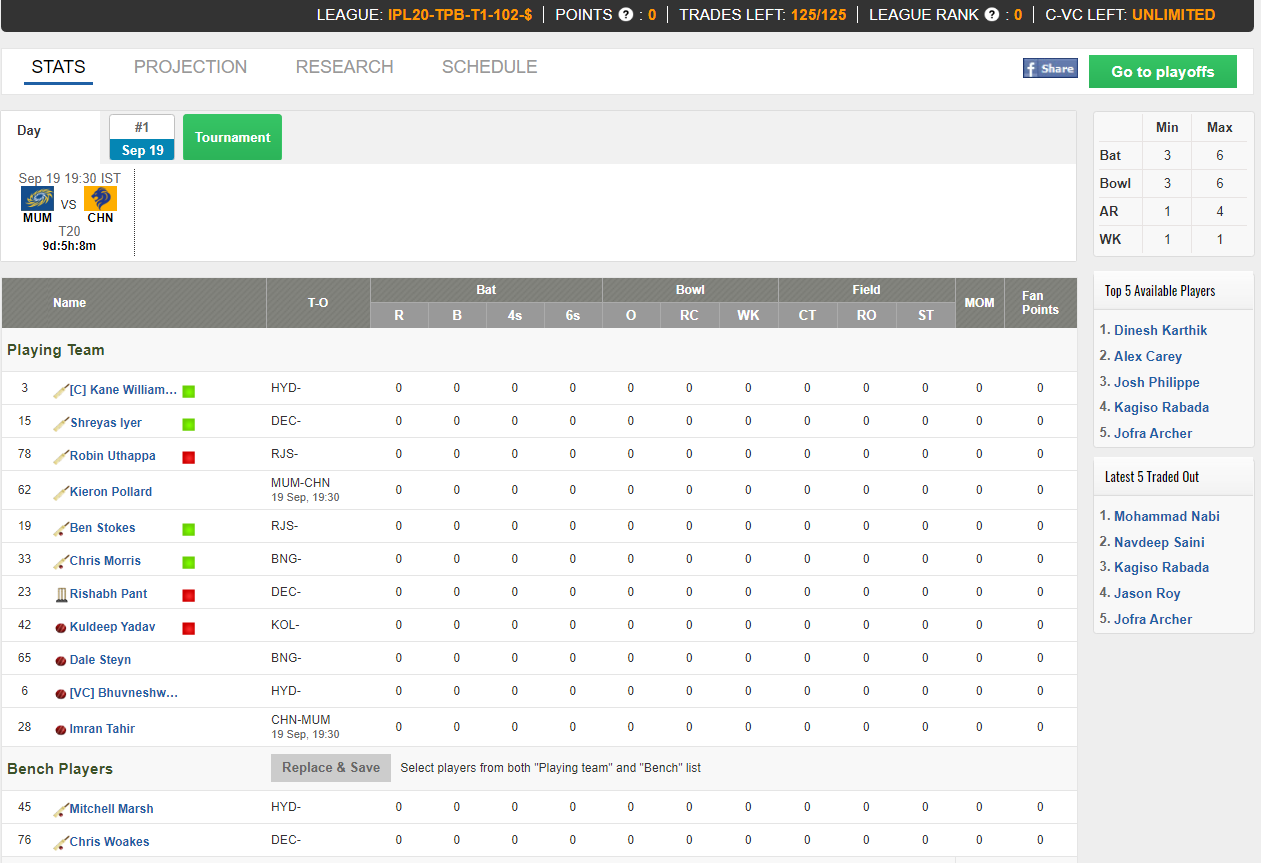Open Jofra Archer in Latest 5 Traded Out

point(1154,619)
